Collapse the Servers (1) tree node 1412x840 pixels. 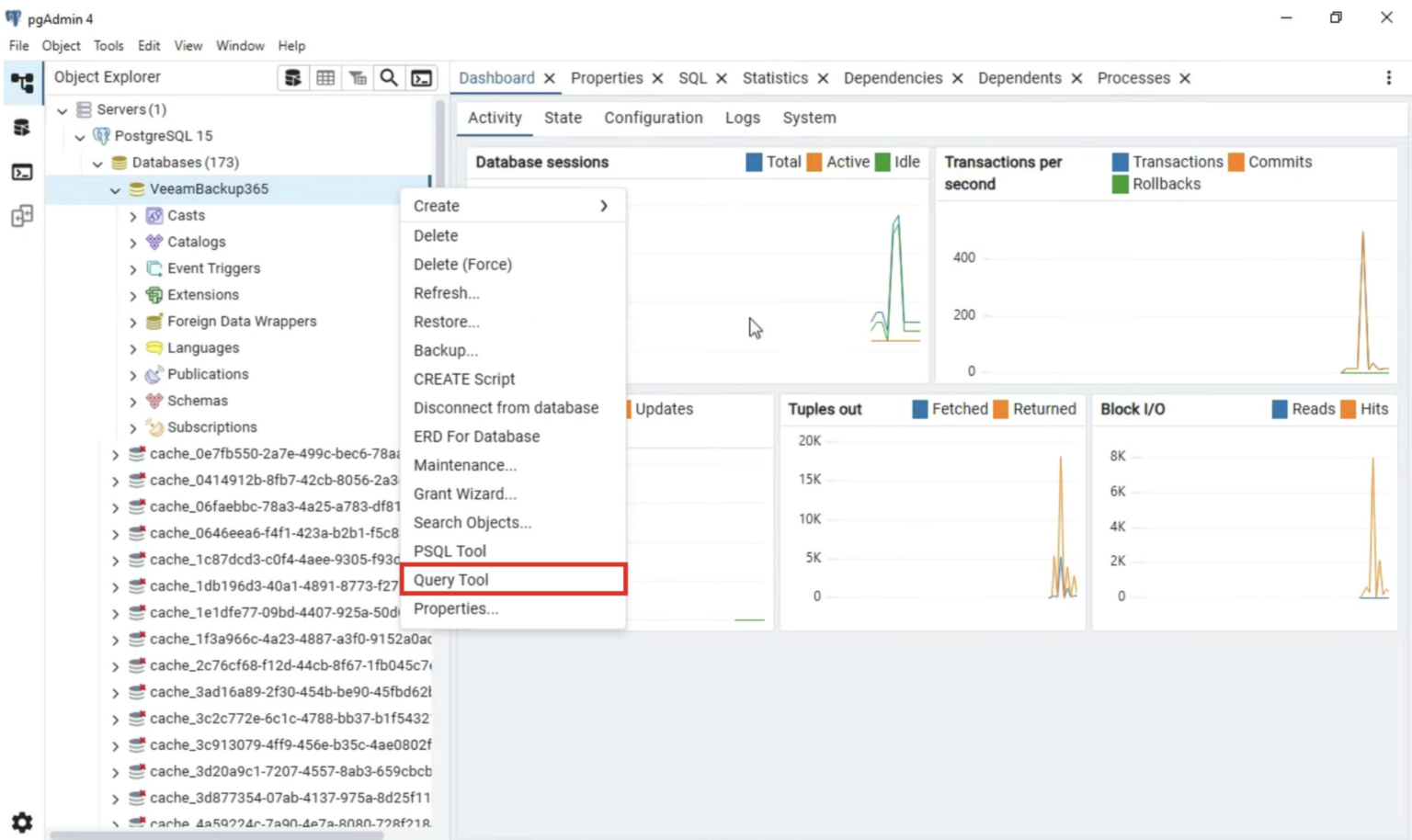[63, 110]
